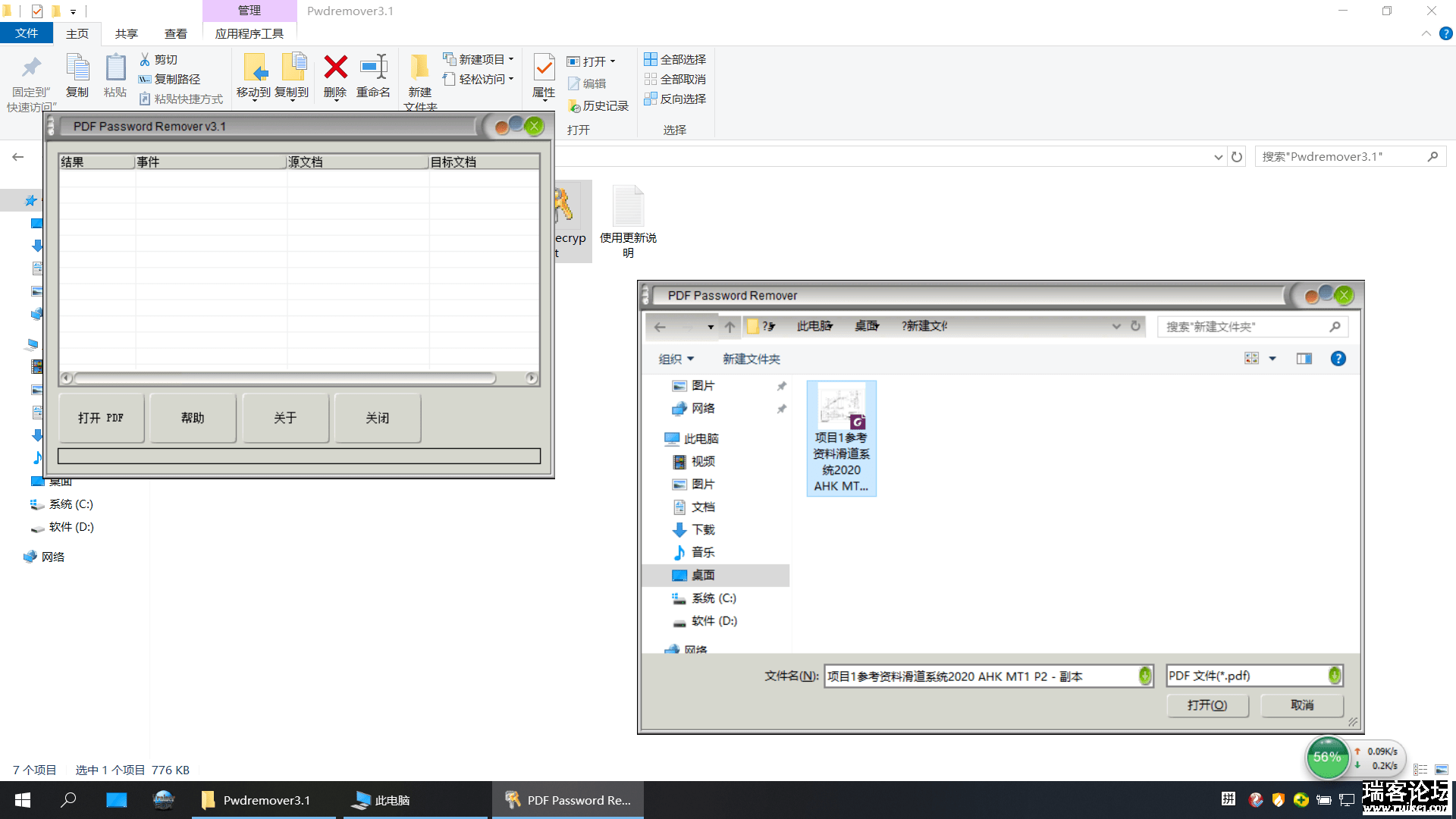Select Downloads in file dialog tree
Screen dimensions: 1456x819
(703, 529)
